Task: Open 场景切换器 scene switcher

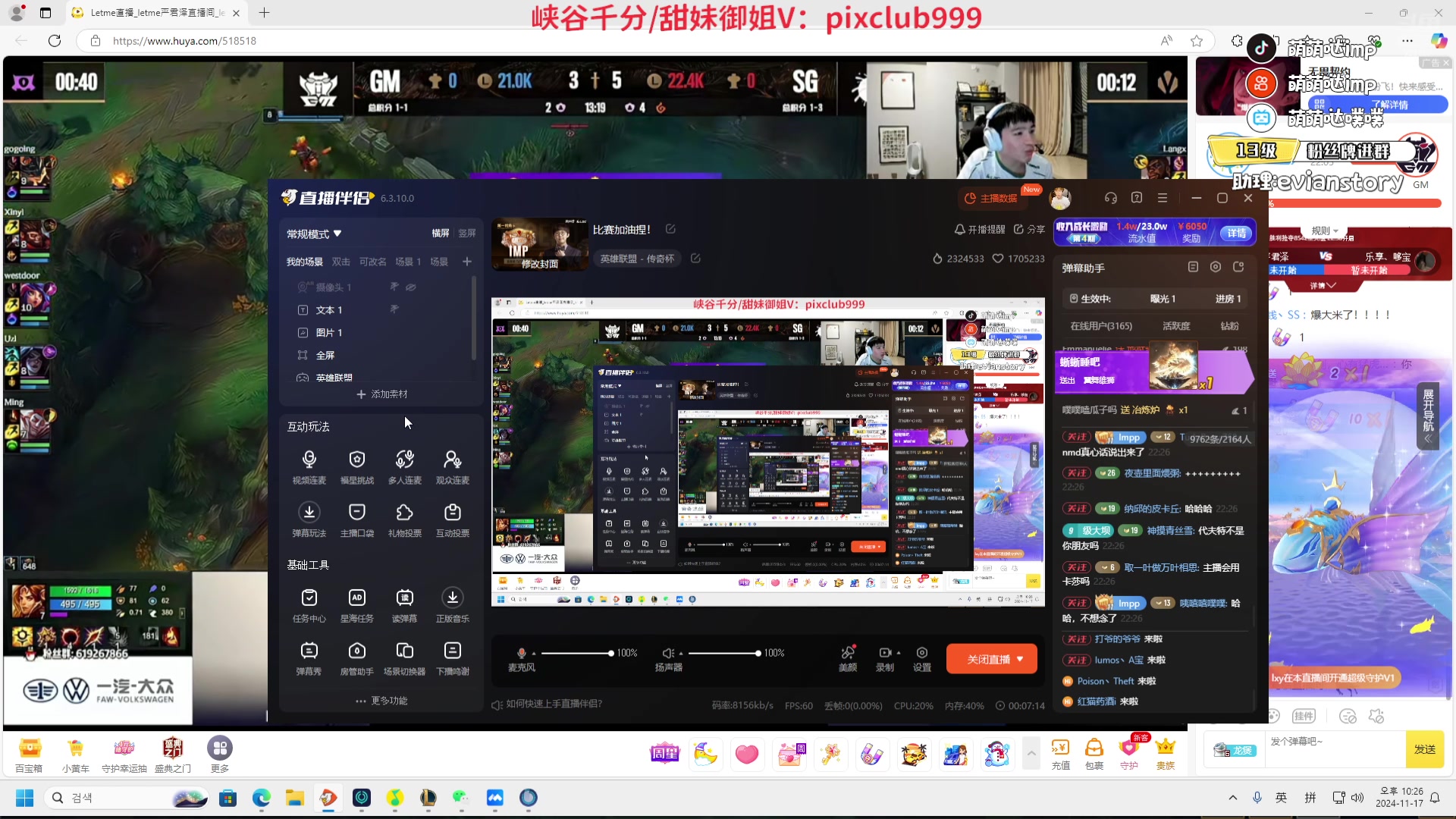Action: click(x=405, y=658)
